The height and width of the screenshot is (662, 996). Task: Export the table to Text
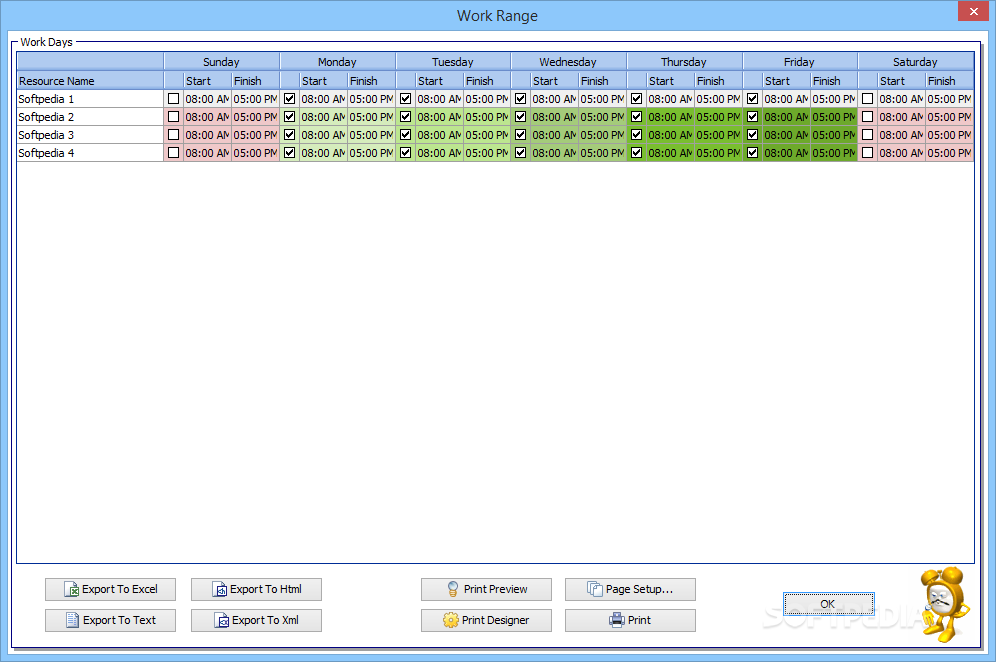click(110, 620)
